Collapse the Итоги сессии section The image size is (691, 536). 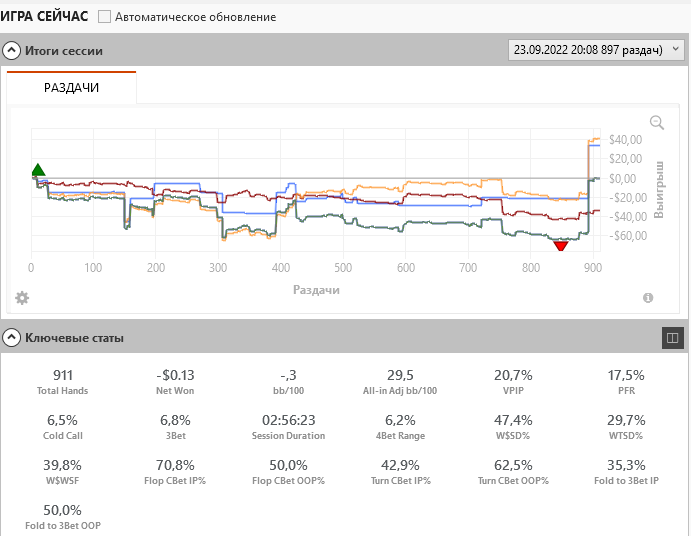12,50
